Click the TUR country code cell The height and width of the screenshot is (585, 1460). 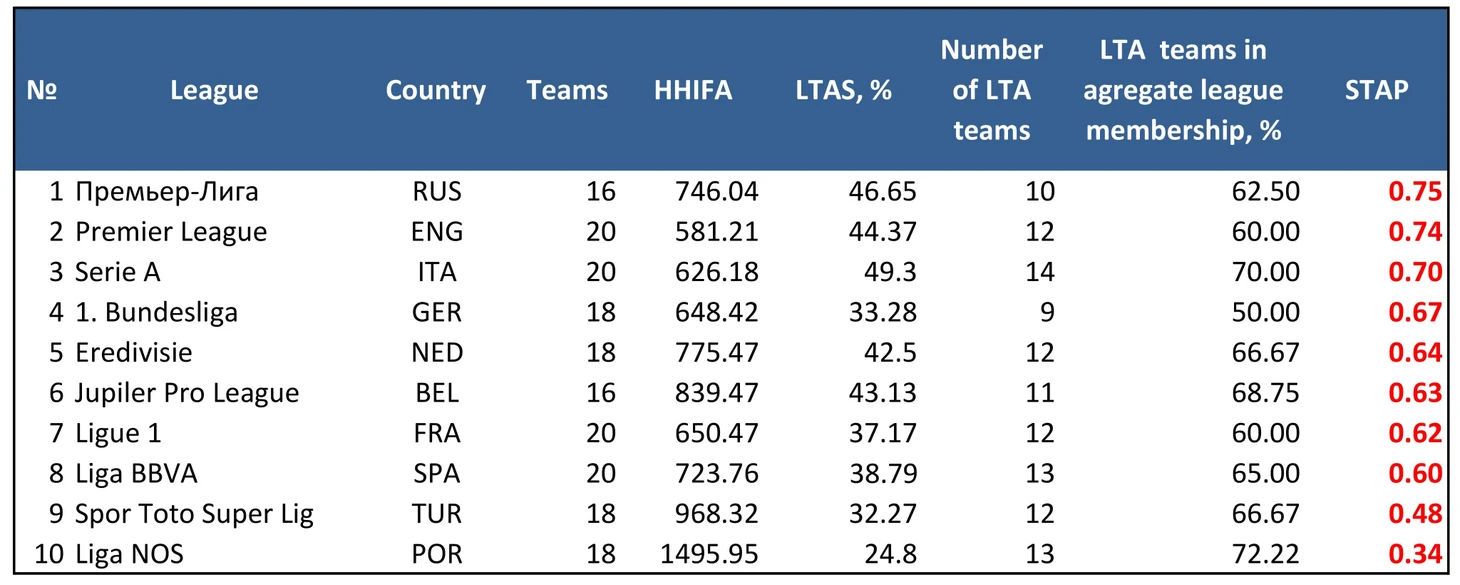(x=437, y=514)
